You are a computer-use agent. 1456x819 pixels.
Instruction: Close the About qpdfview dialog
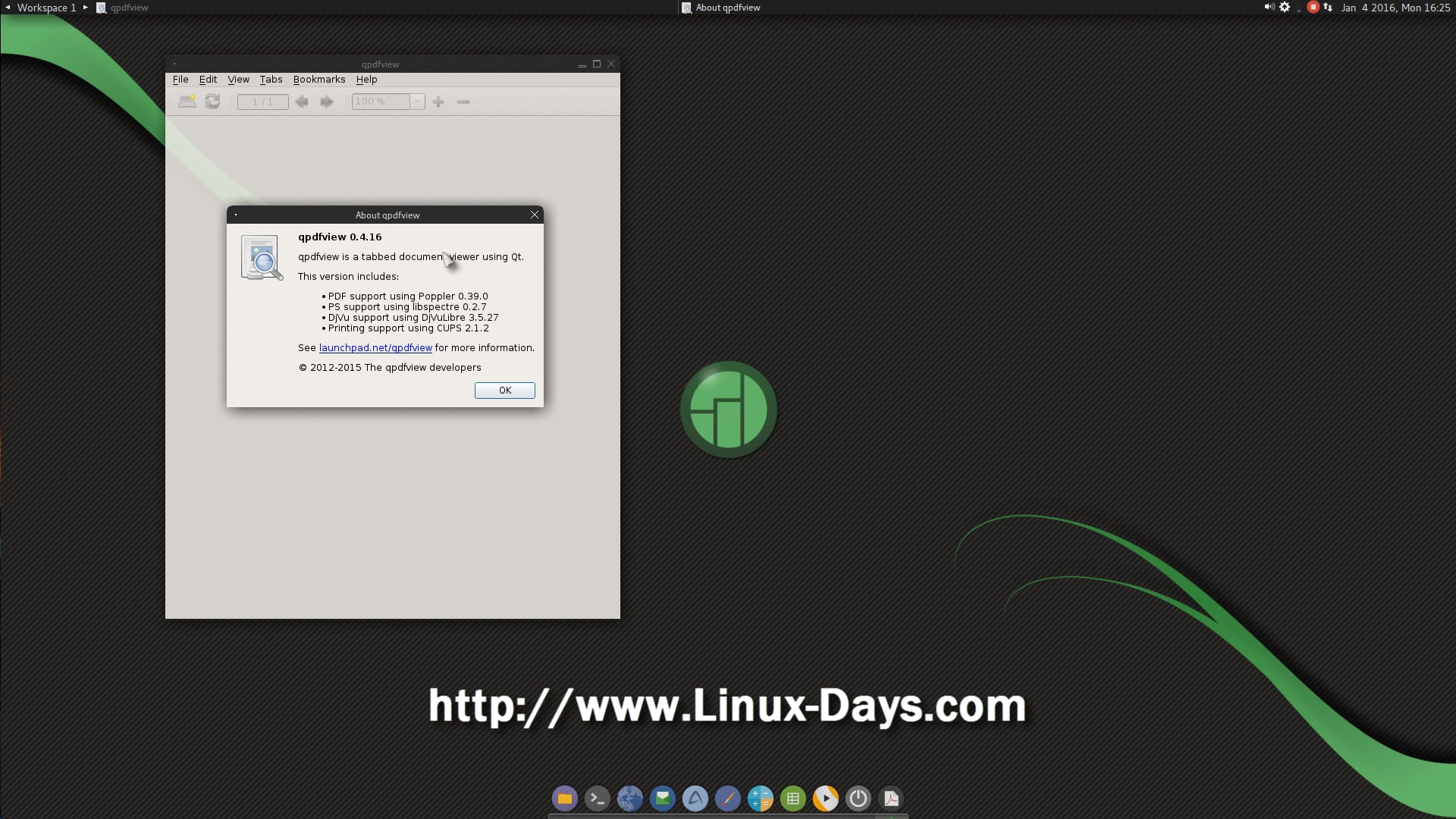pyautogui.click(x=535, y=215)
